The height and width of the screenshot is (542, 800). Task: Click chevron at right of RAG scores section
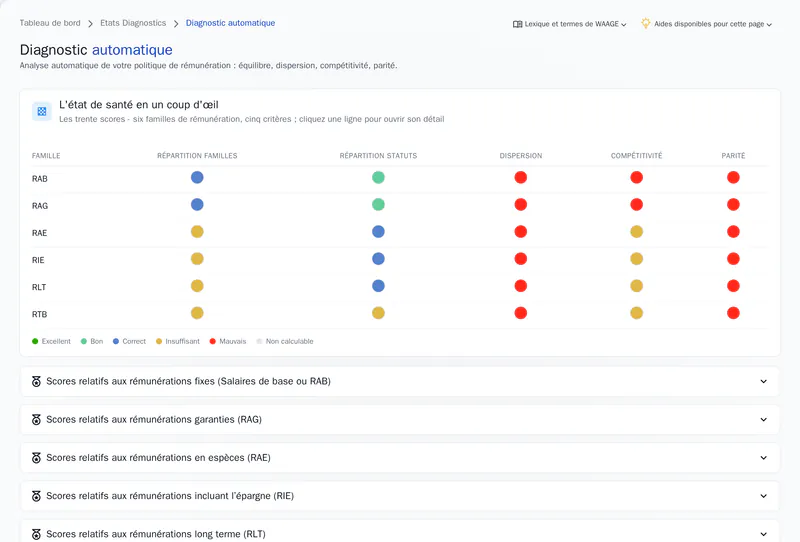click(x=763, y=420)
